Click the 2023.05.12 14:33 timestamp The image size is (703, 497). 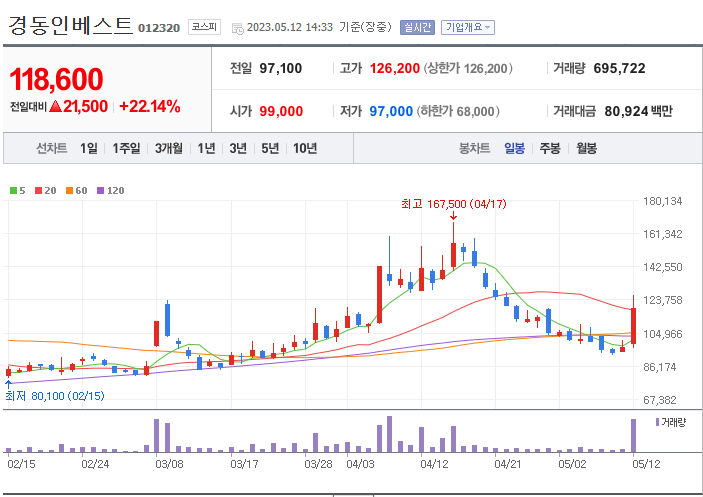coord(290,27)
